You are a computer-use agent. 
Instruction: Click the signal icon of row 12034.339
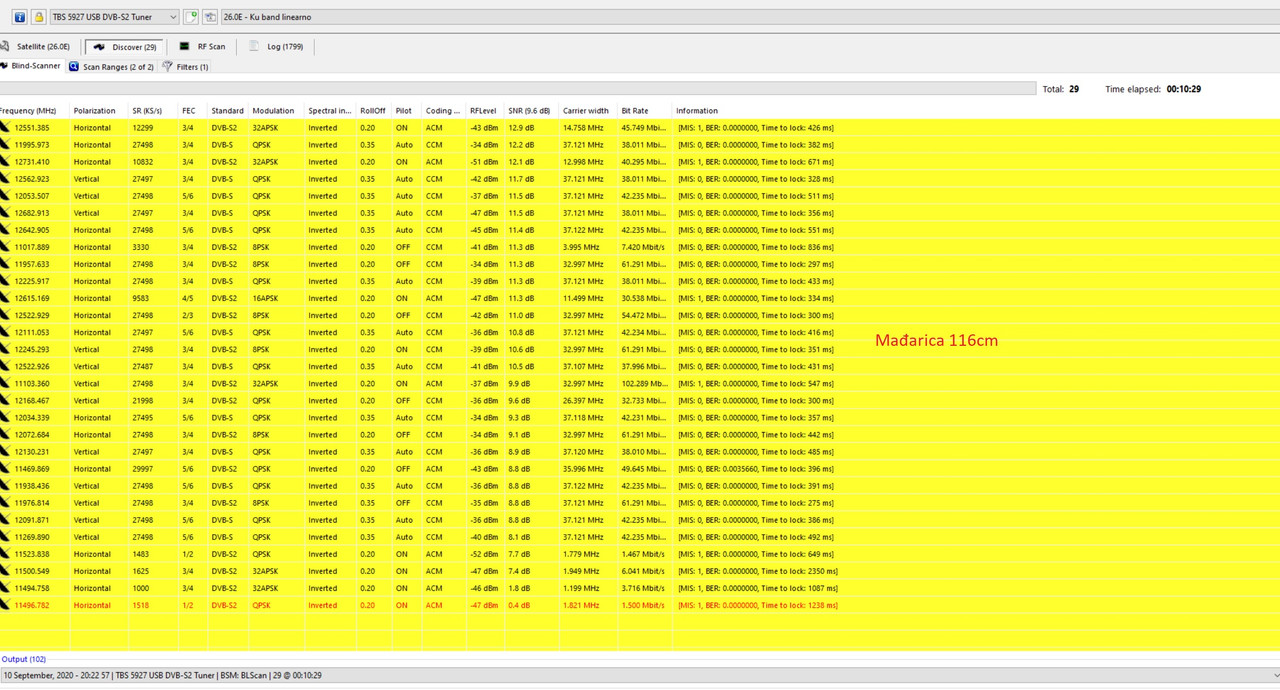pos(5,417)
